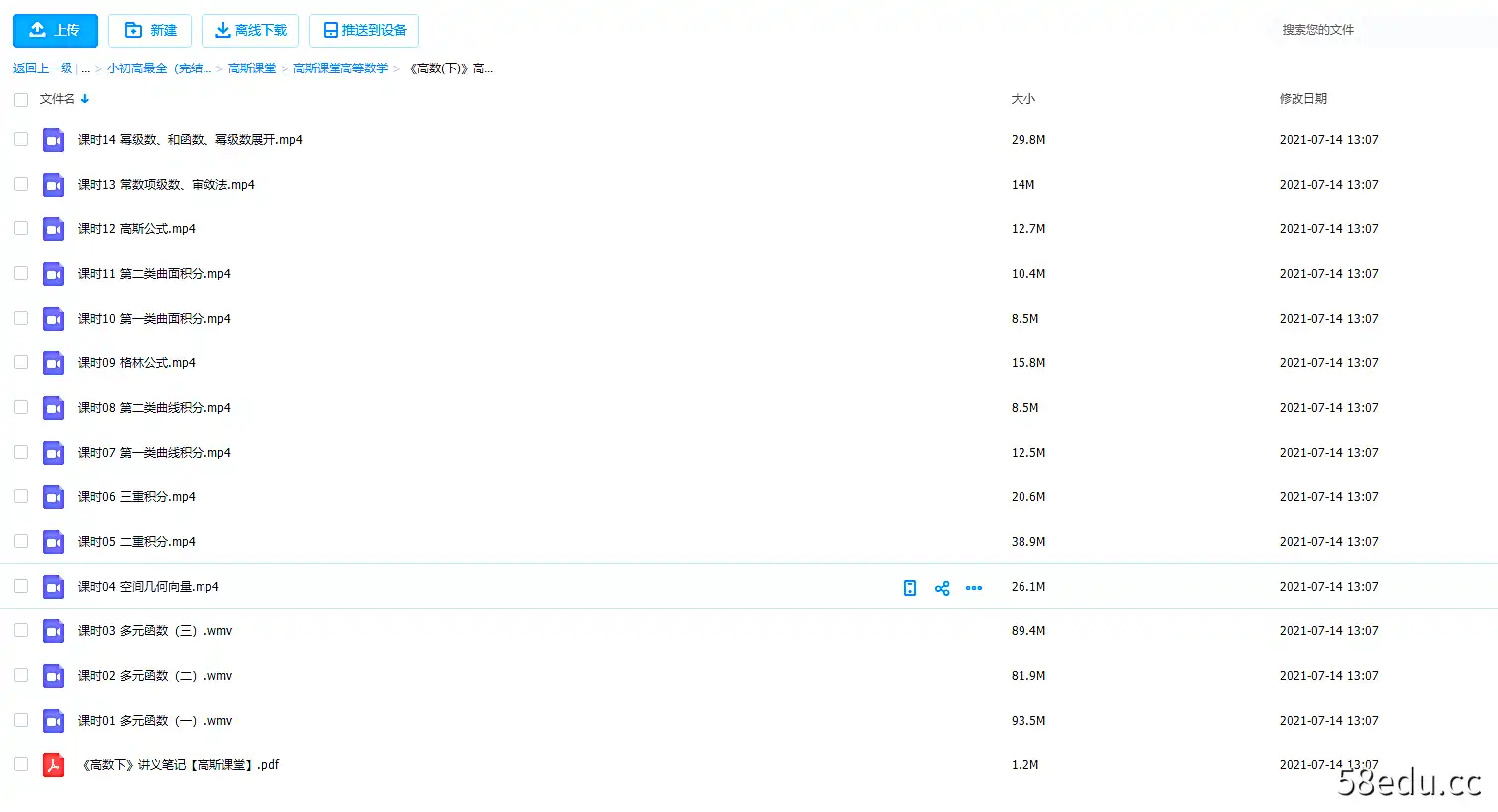Check the box for 讲义笔记 PDF file
This screenshot has width=1498, height=812.
point(21,765)
